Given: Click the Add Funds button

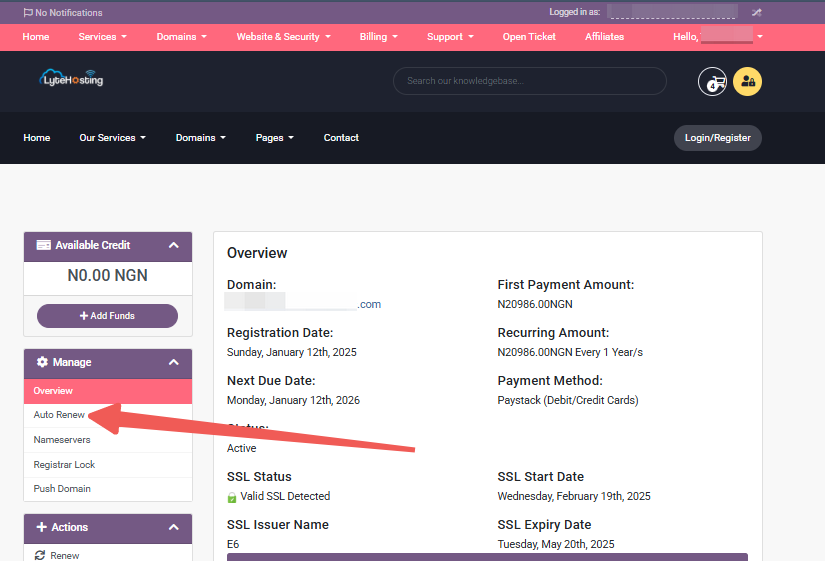Looking at the screenshot, I should (x=107, y=316).
